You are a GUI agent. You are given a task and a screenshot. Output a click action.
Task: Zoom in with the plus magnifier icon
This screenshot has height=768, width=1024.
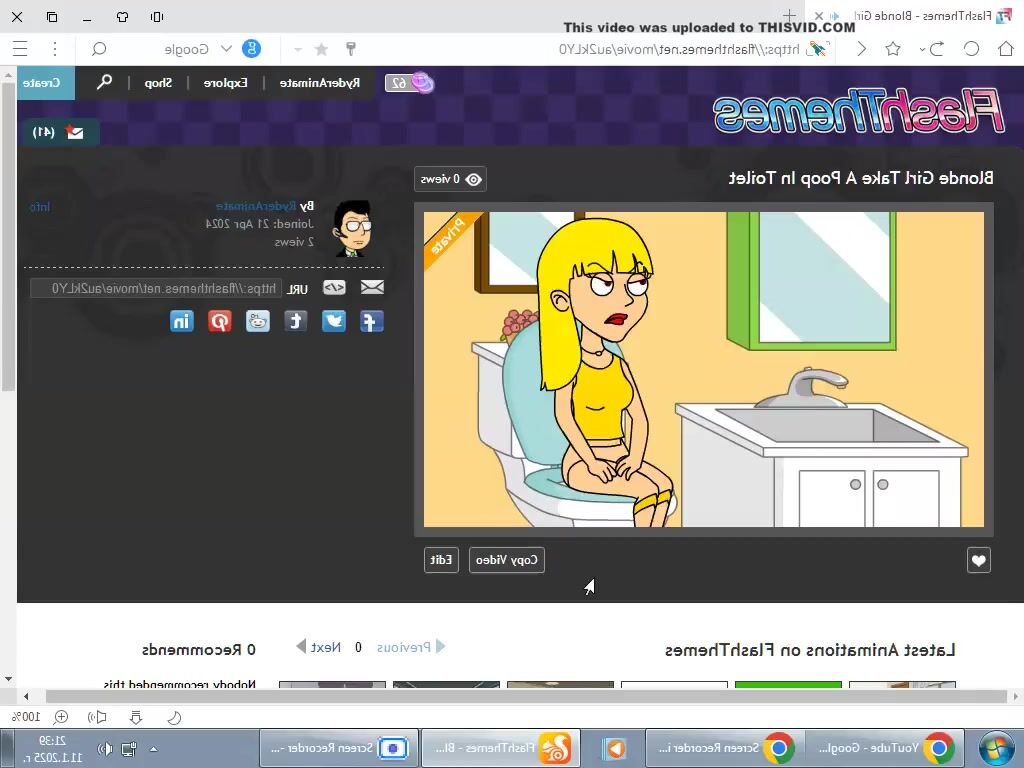61,717
